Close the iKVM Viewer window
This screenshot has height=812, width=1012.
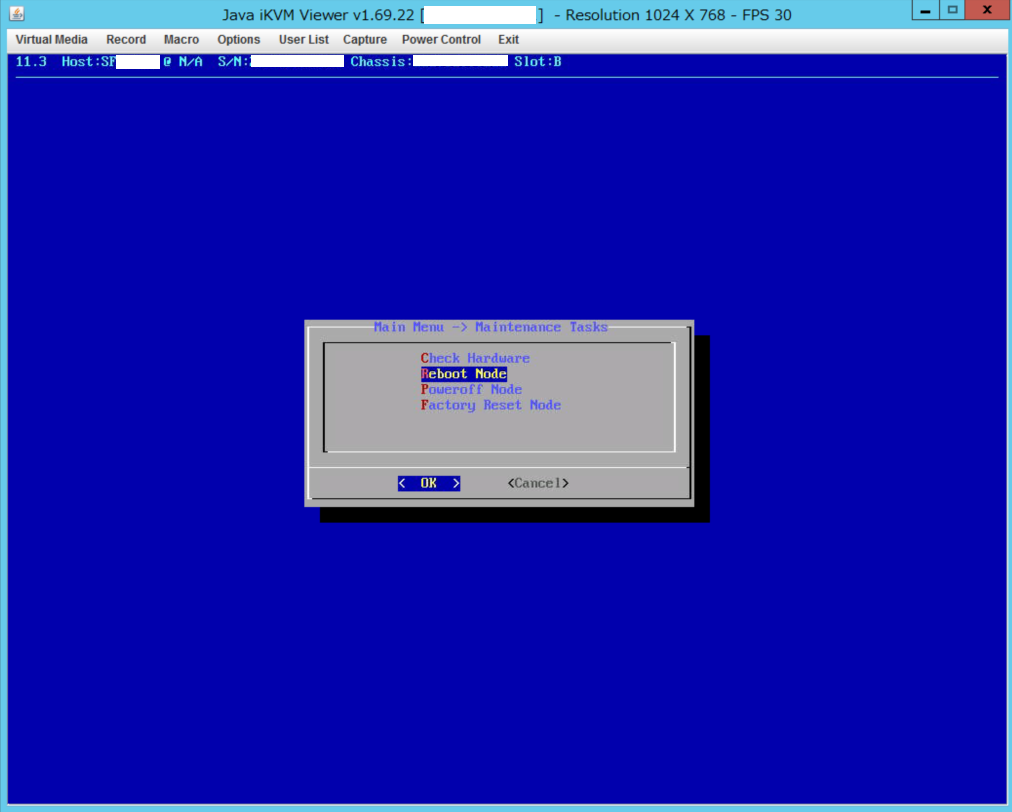[x=986, y=10]
